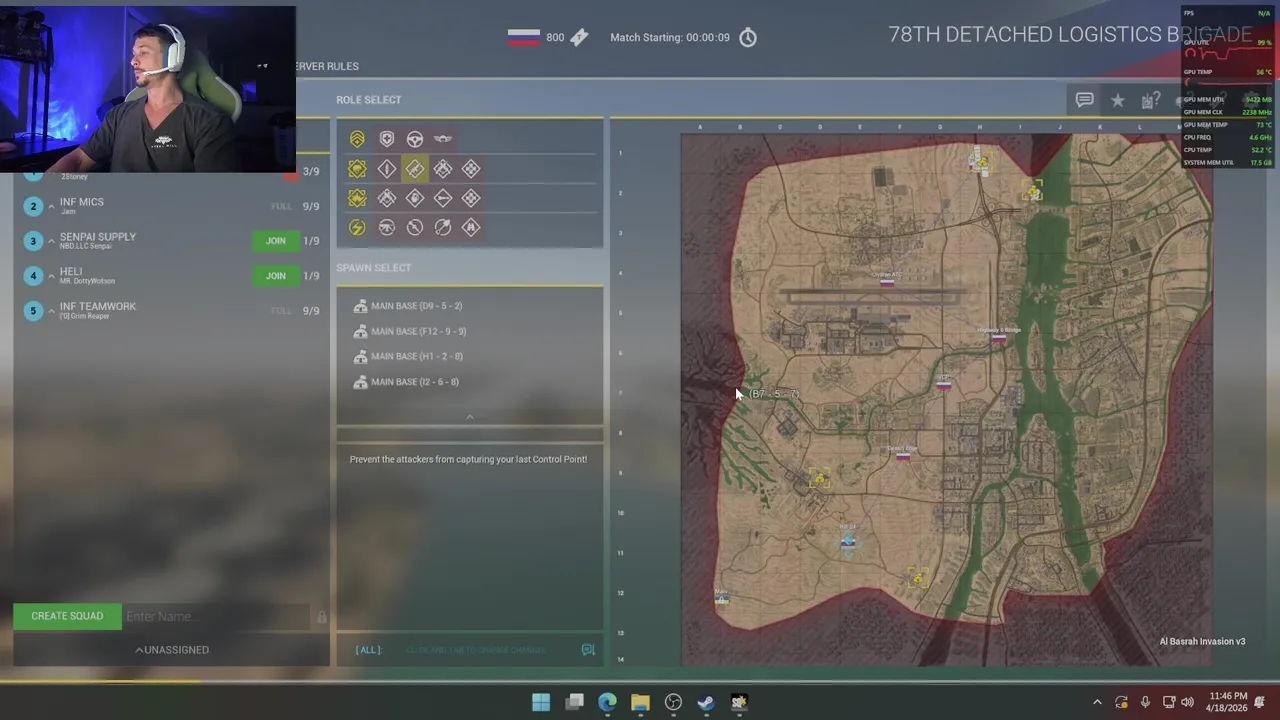Click the yellow explosion group icon
1280x720 pixels.
tap(357, 198)
